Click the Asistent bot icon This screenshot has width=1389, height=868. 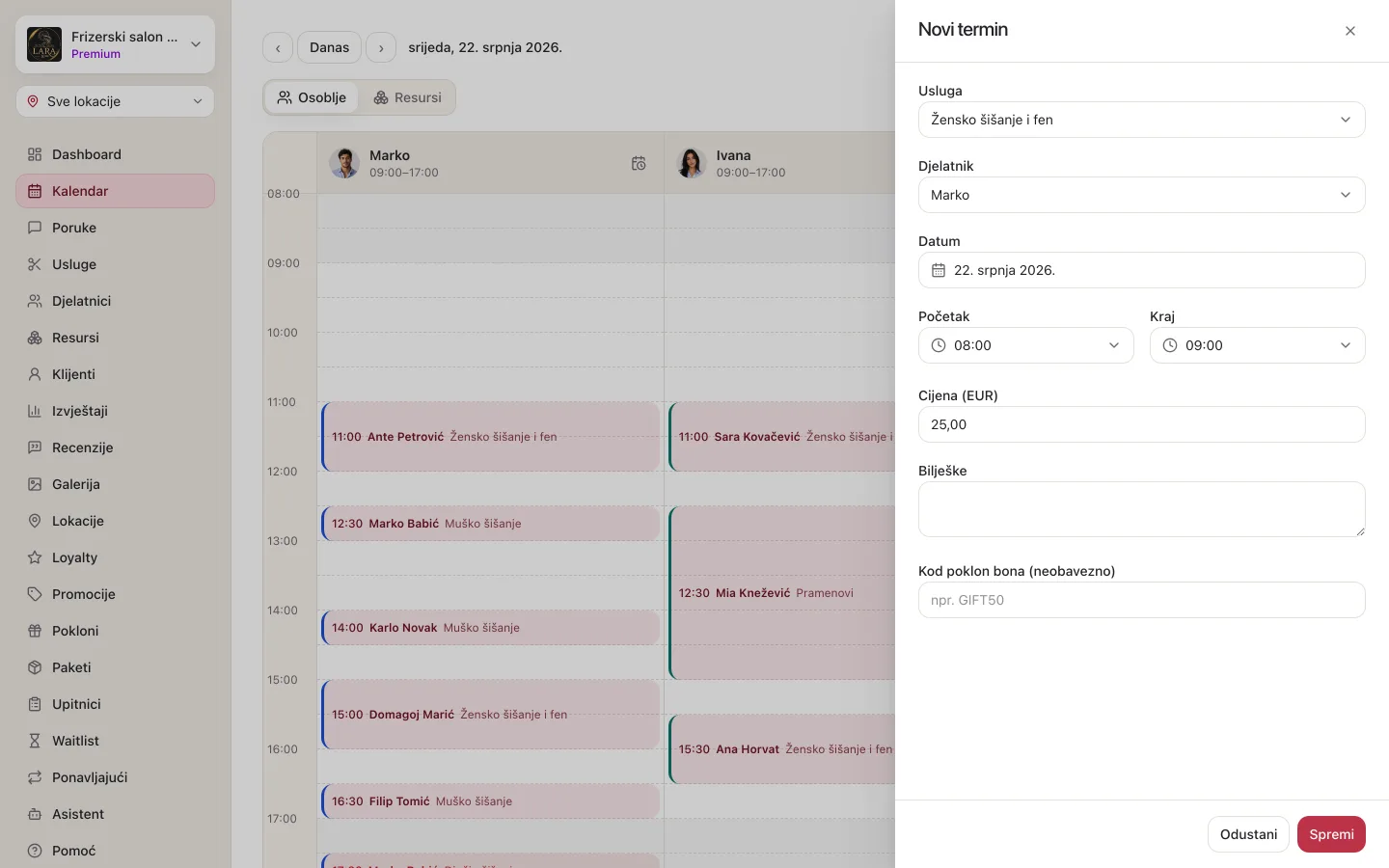click(35, 814)
